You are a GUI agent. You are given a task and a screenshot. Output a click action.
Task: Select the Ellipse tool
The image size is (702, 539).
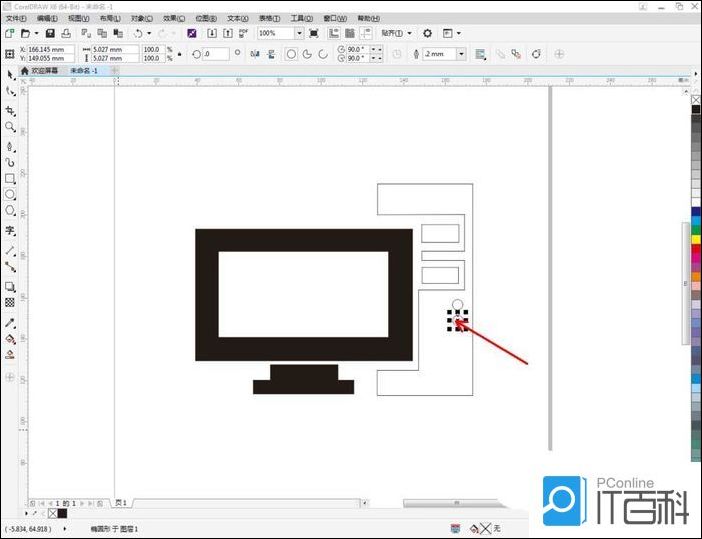10,194
